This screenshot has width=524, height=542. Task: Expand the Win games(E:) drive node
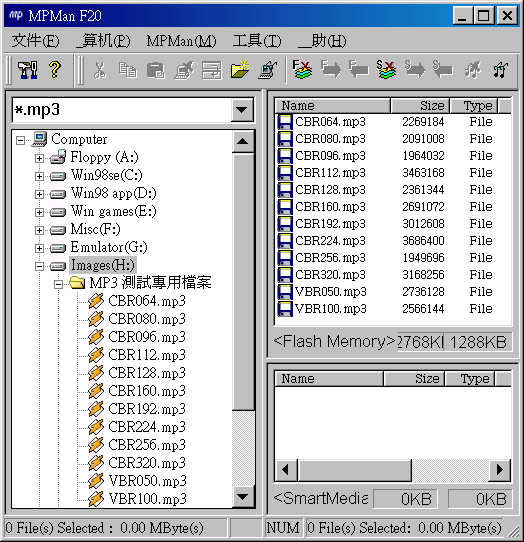coord(39,212)
